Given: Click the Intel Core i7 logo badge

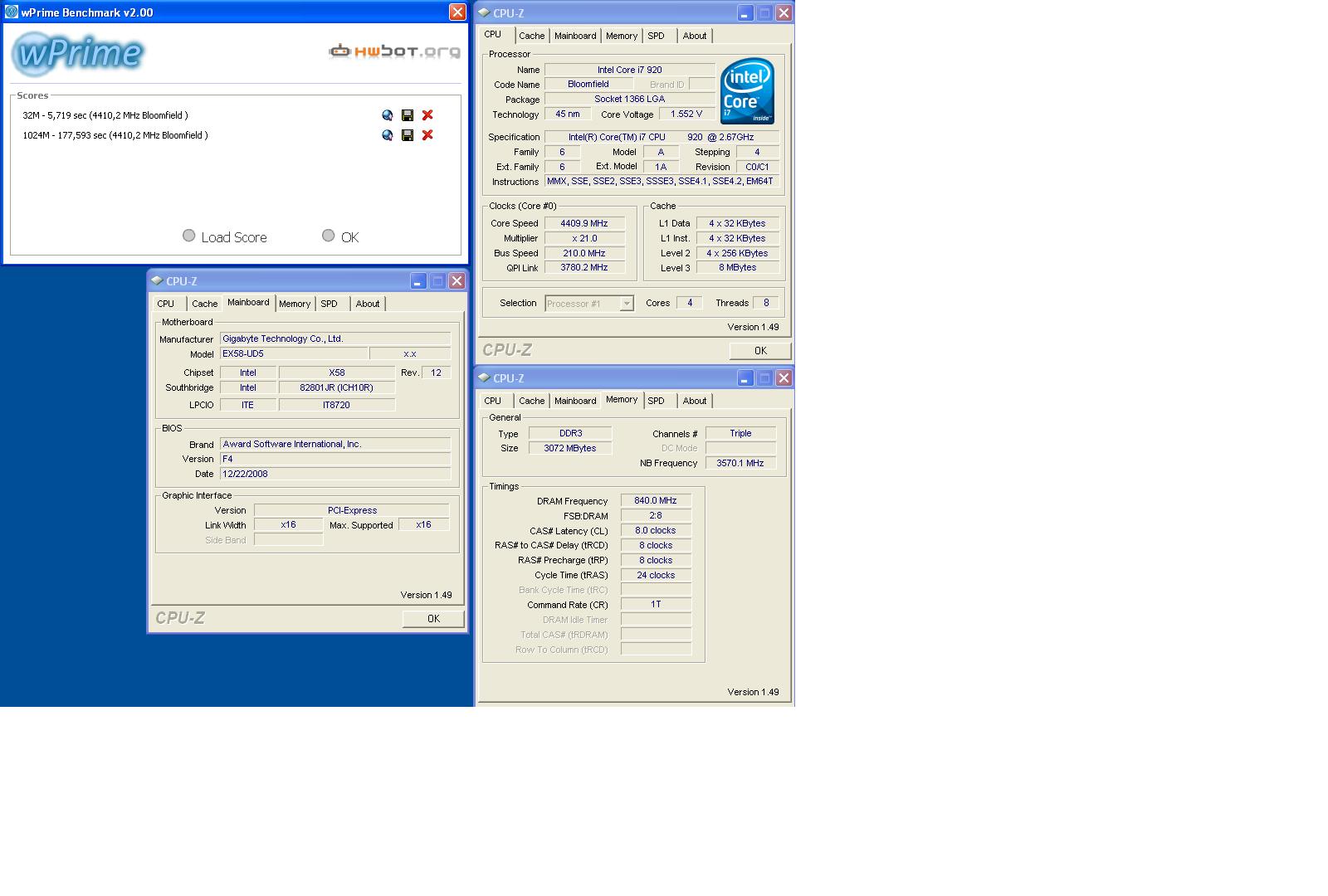Looking at the screenshot, I should pyautogui.click(x=747, y=90).
